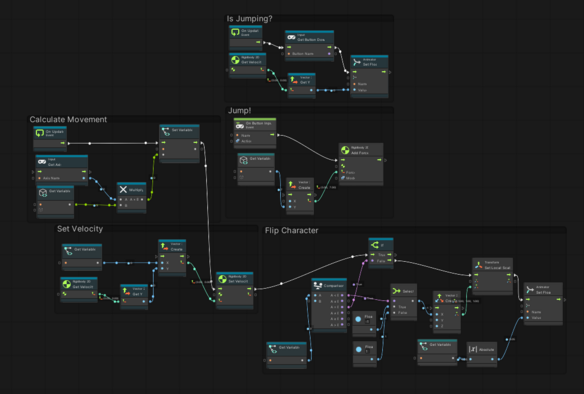Click Z port on Vector 3 Create node
This screenshot has width=584, height=394.
coord(437,326)
